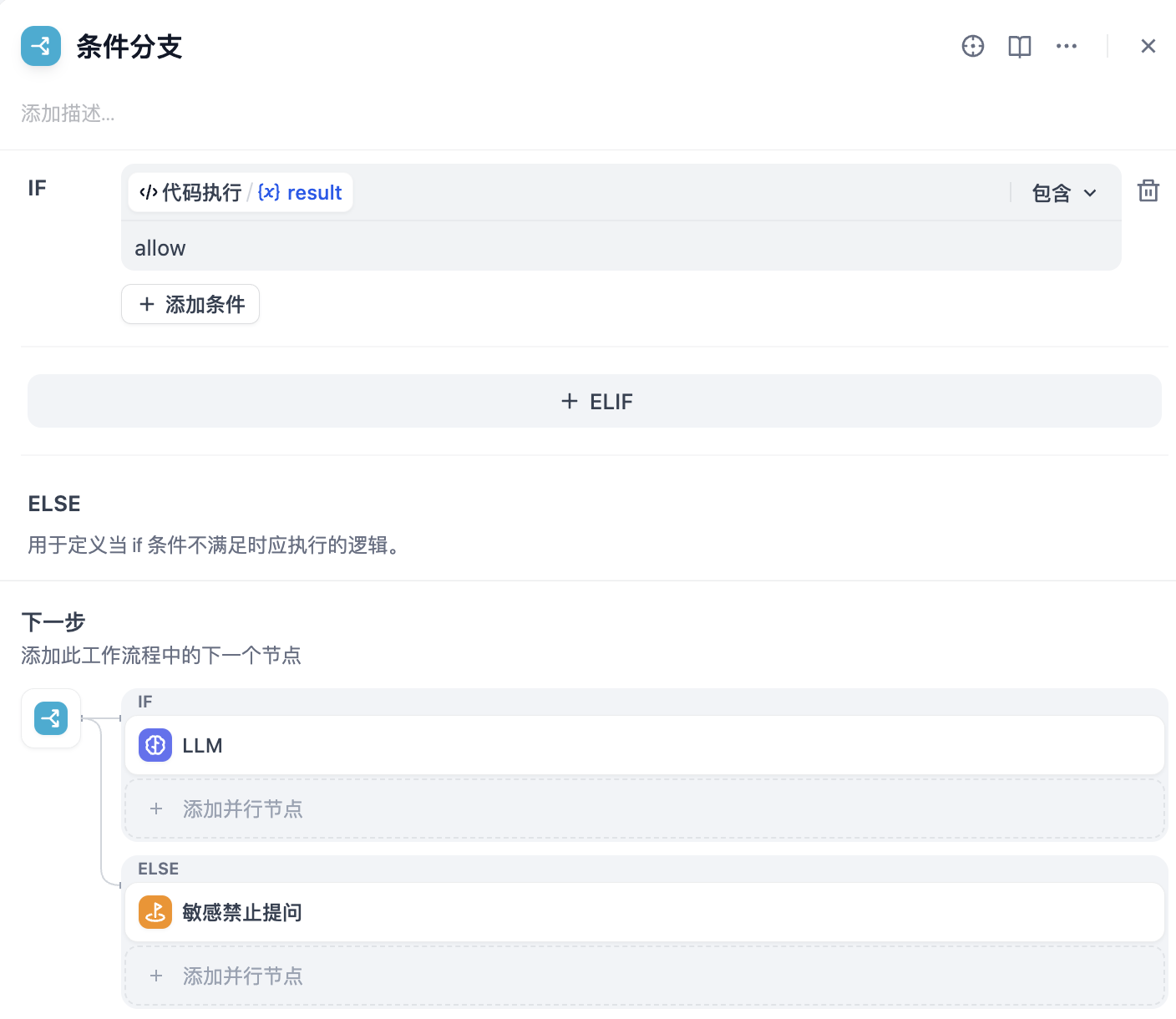Viewport: 1176px width, 1019px height.
Task: Click the allow value input field
Action: 618,248
